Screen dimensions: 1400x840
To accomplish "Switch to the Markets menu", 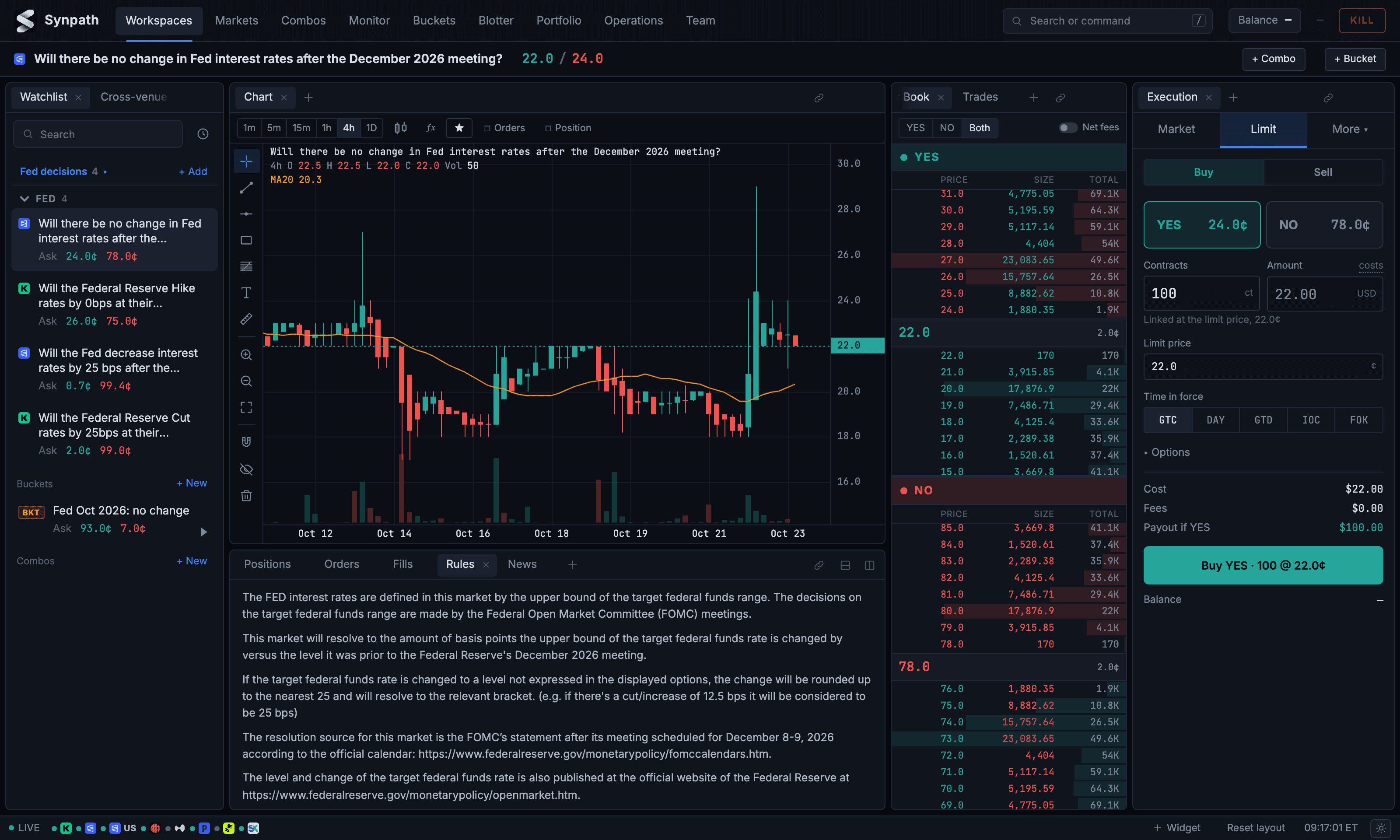I will (237, 21).
